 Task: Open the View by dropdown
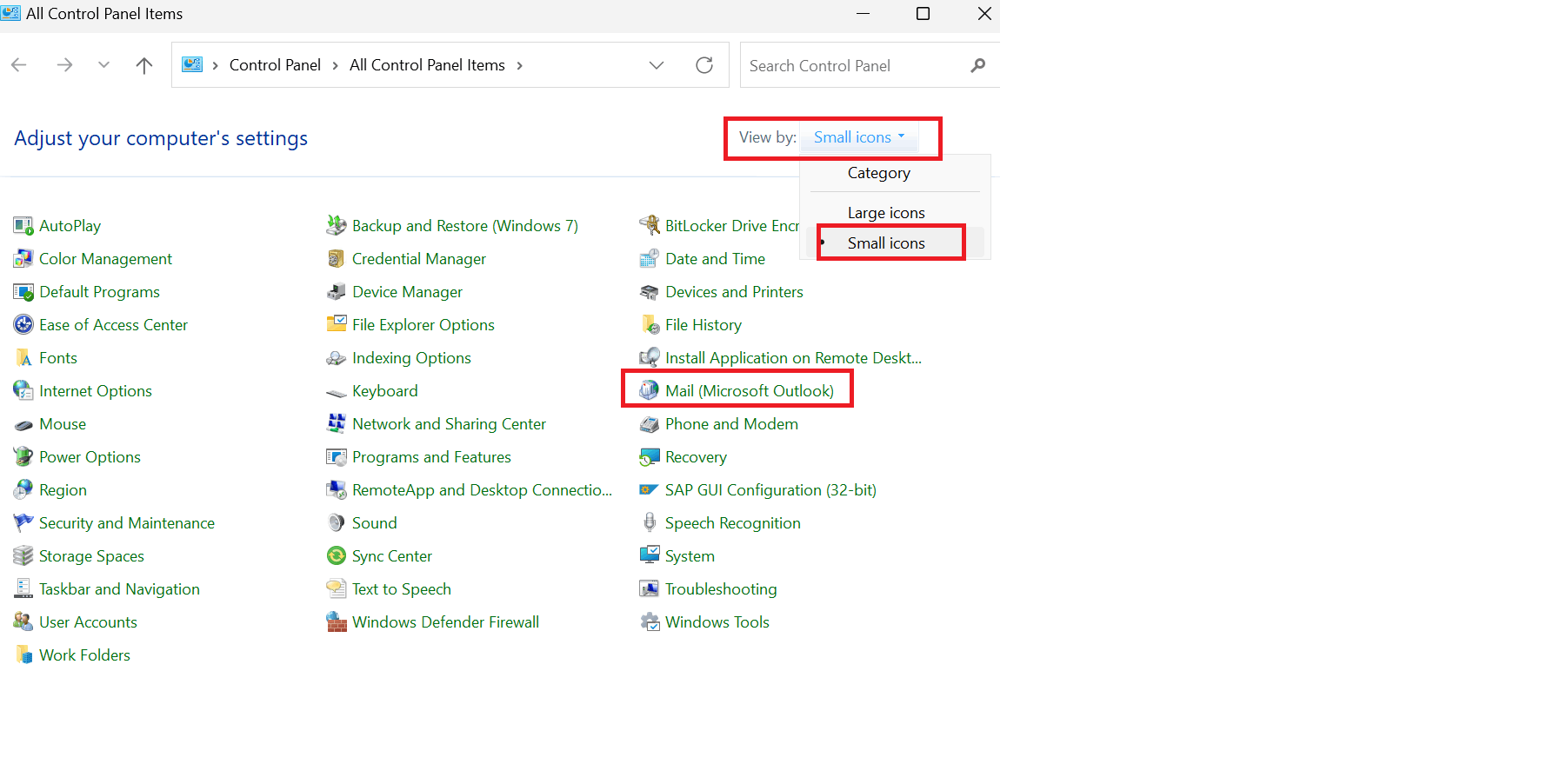click(x=858, y=136)
